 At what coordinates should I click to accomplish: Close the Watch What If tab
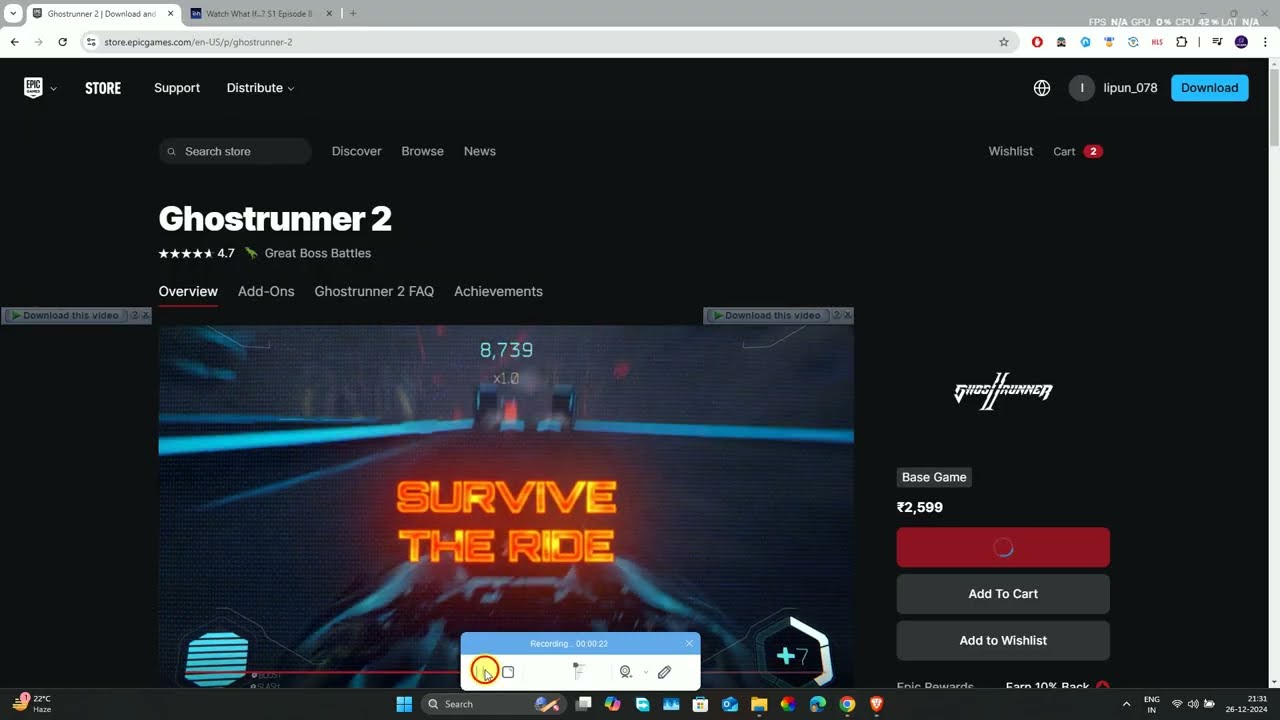coord(329,14)
